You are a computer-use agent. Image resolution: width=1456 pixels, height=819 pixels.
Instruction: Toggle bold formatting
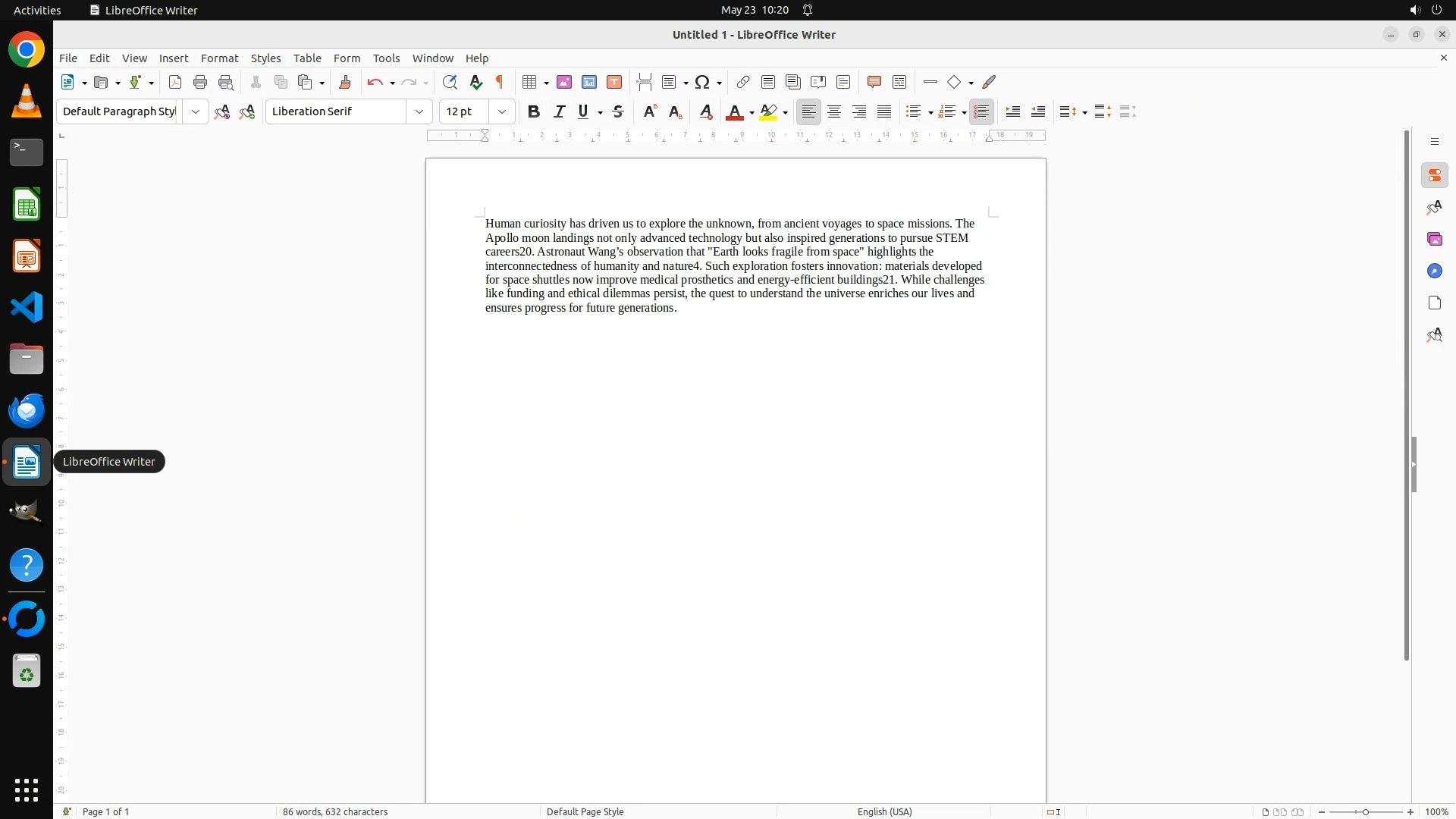(x=534, y=111)
